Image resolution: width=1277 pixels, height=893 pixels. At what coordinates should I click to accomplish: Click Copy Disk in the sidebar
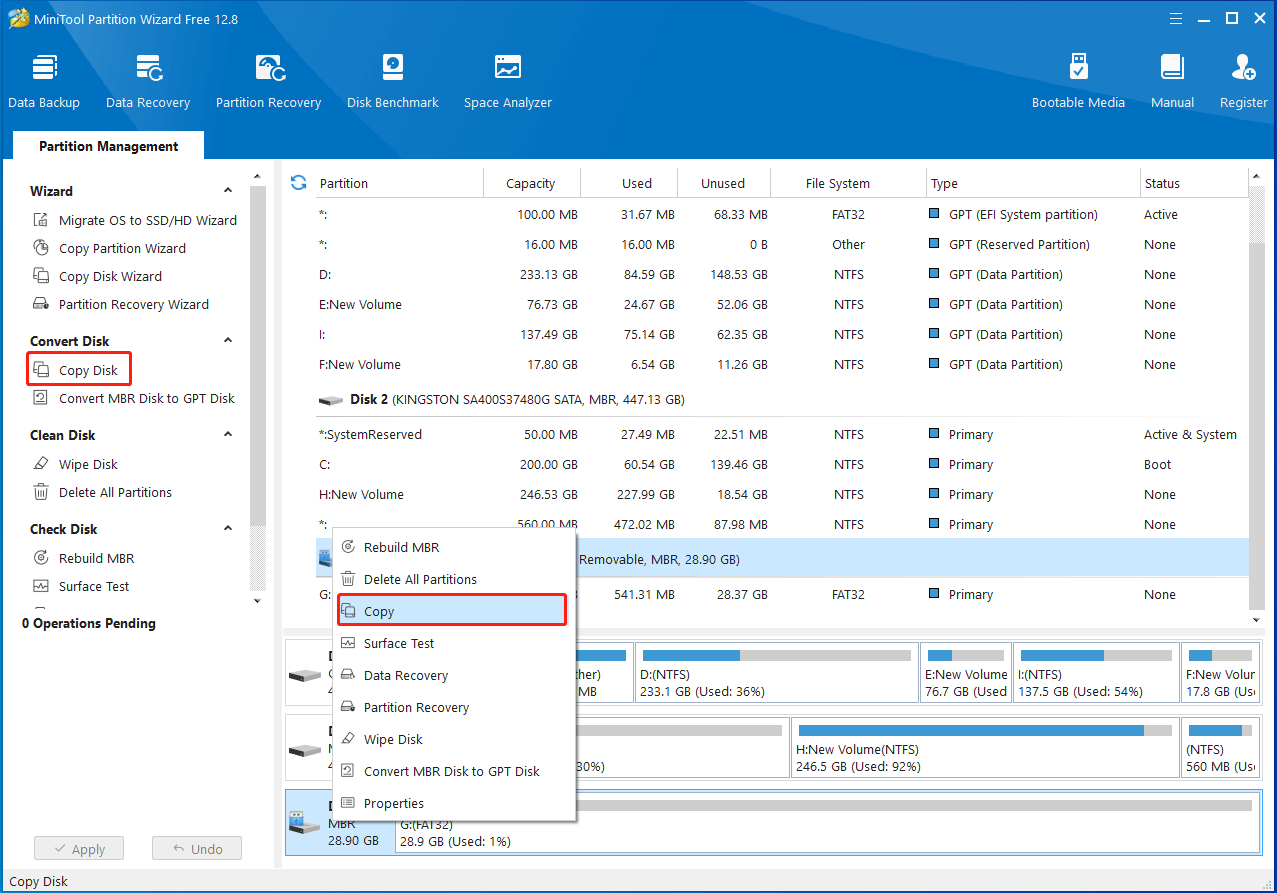tap(88, 370)
